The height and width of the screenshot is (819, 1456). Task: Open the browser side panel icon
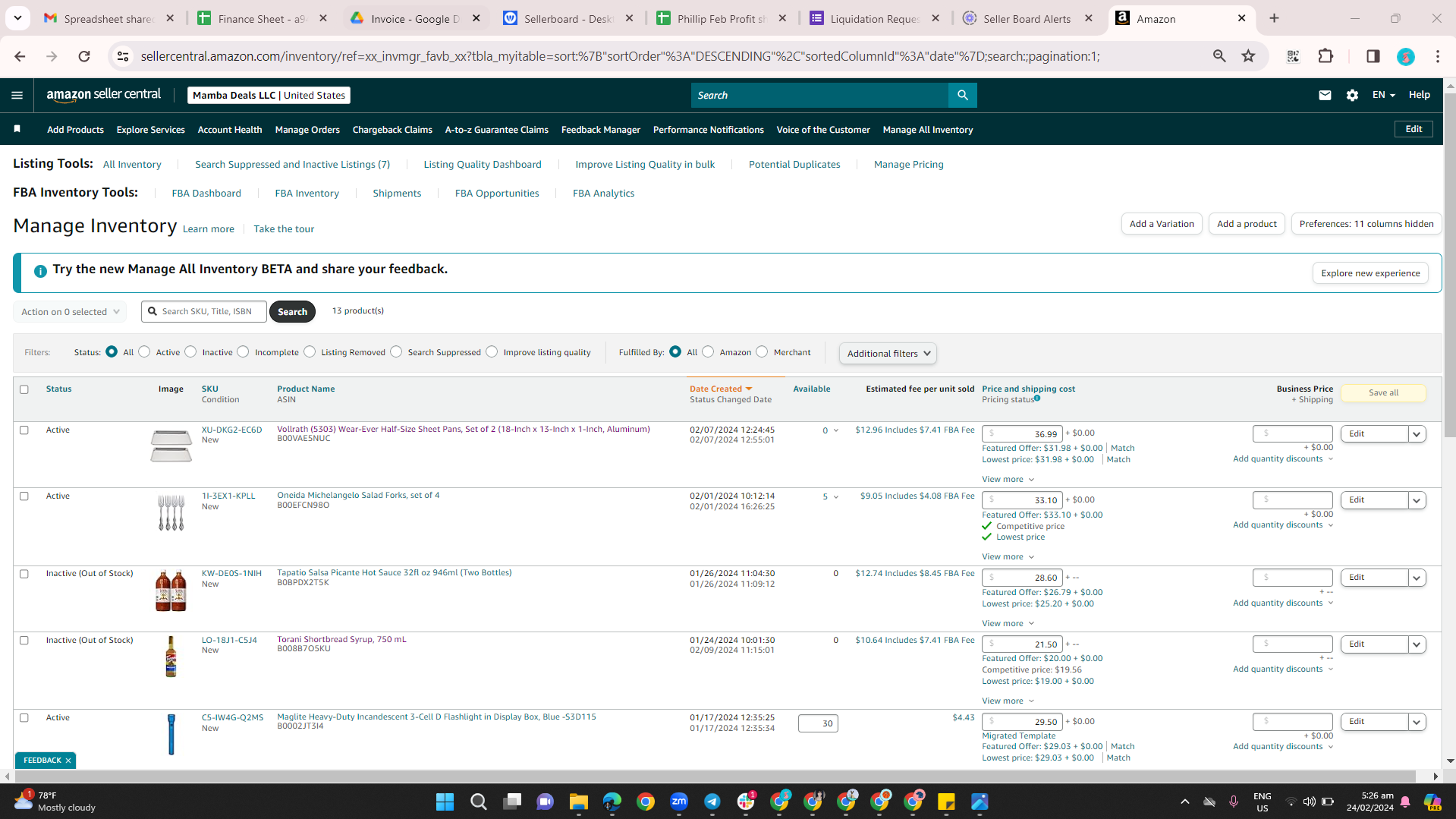click(x=1373, y=56)
